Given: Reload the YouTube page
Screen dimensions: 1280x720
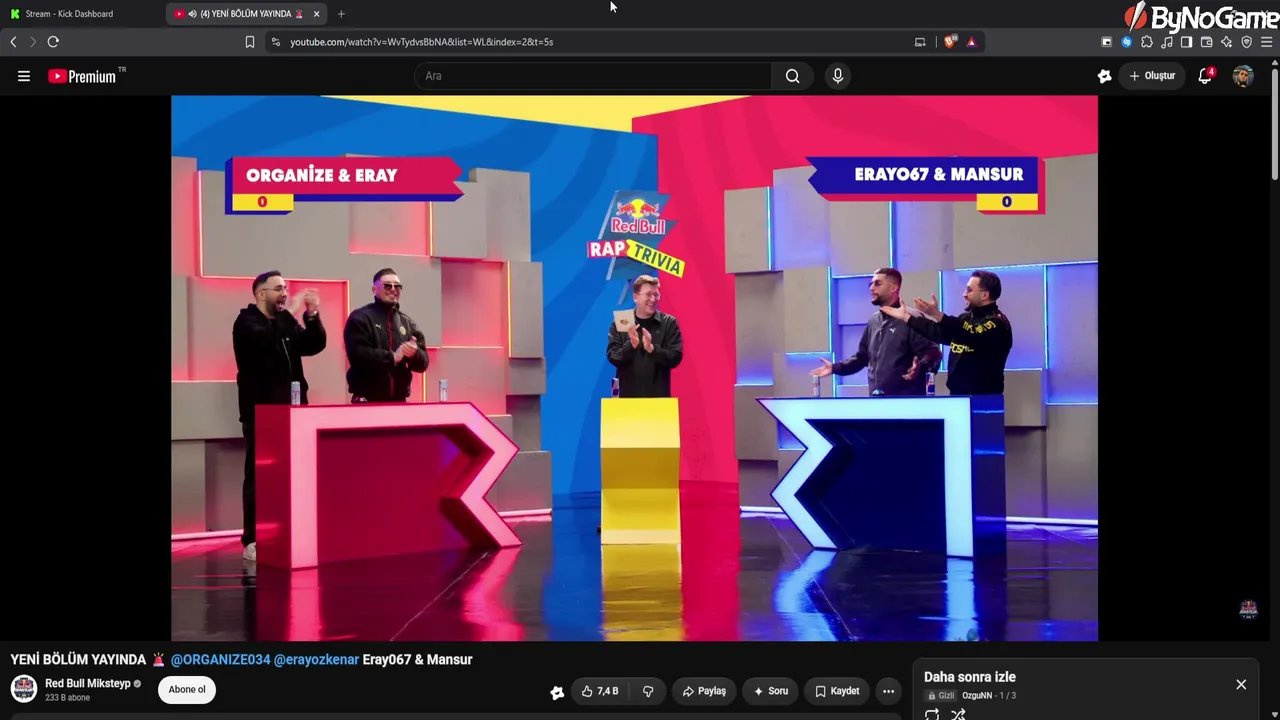Looking at the screenshot, I should [53, 42].
